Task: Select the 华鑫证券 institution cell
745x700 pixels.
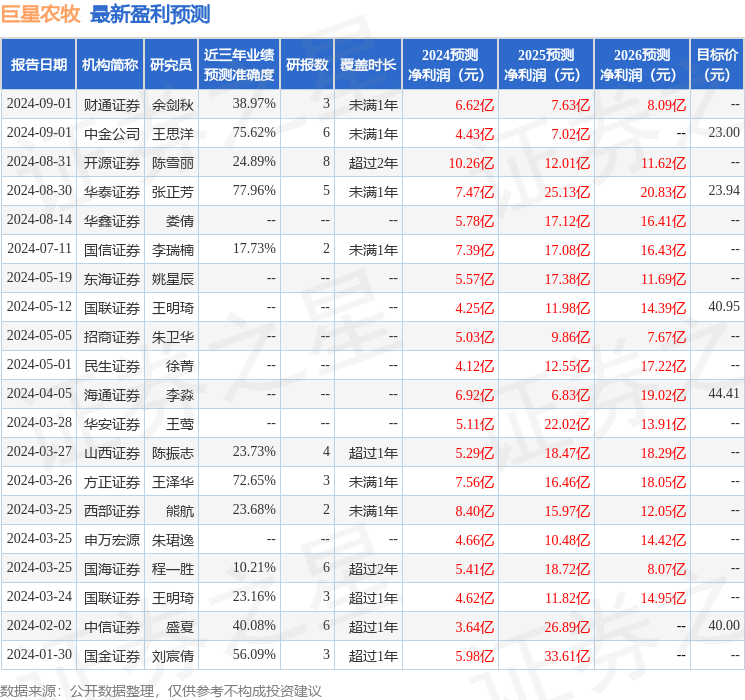Action: (112, 221)
